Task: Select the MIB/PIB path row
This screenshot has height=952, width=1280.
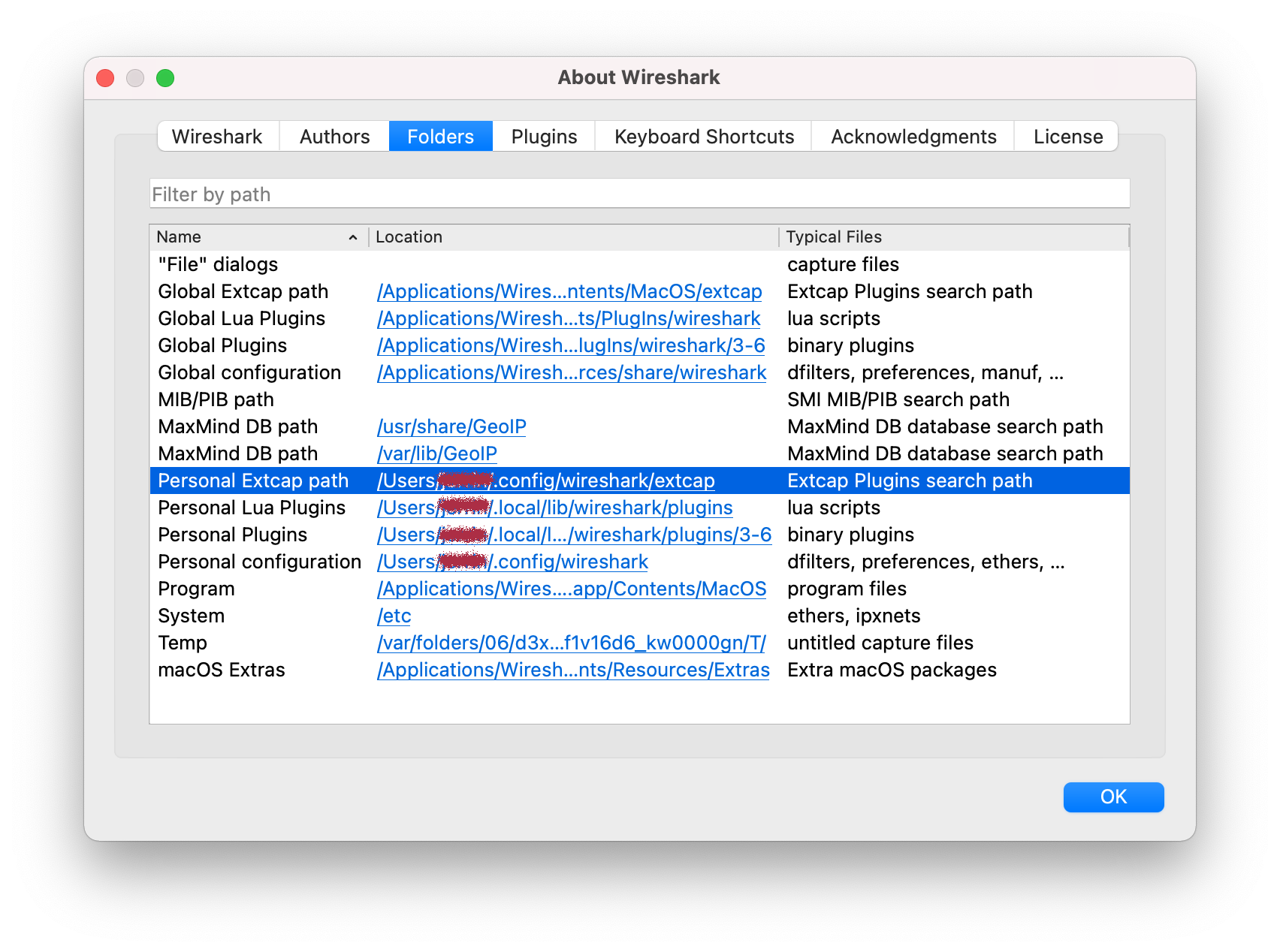Action: 639,399
